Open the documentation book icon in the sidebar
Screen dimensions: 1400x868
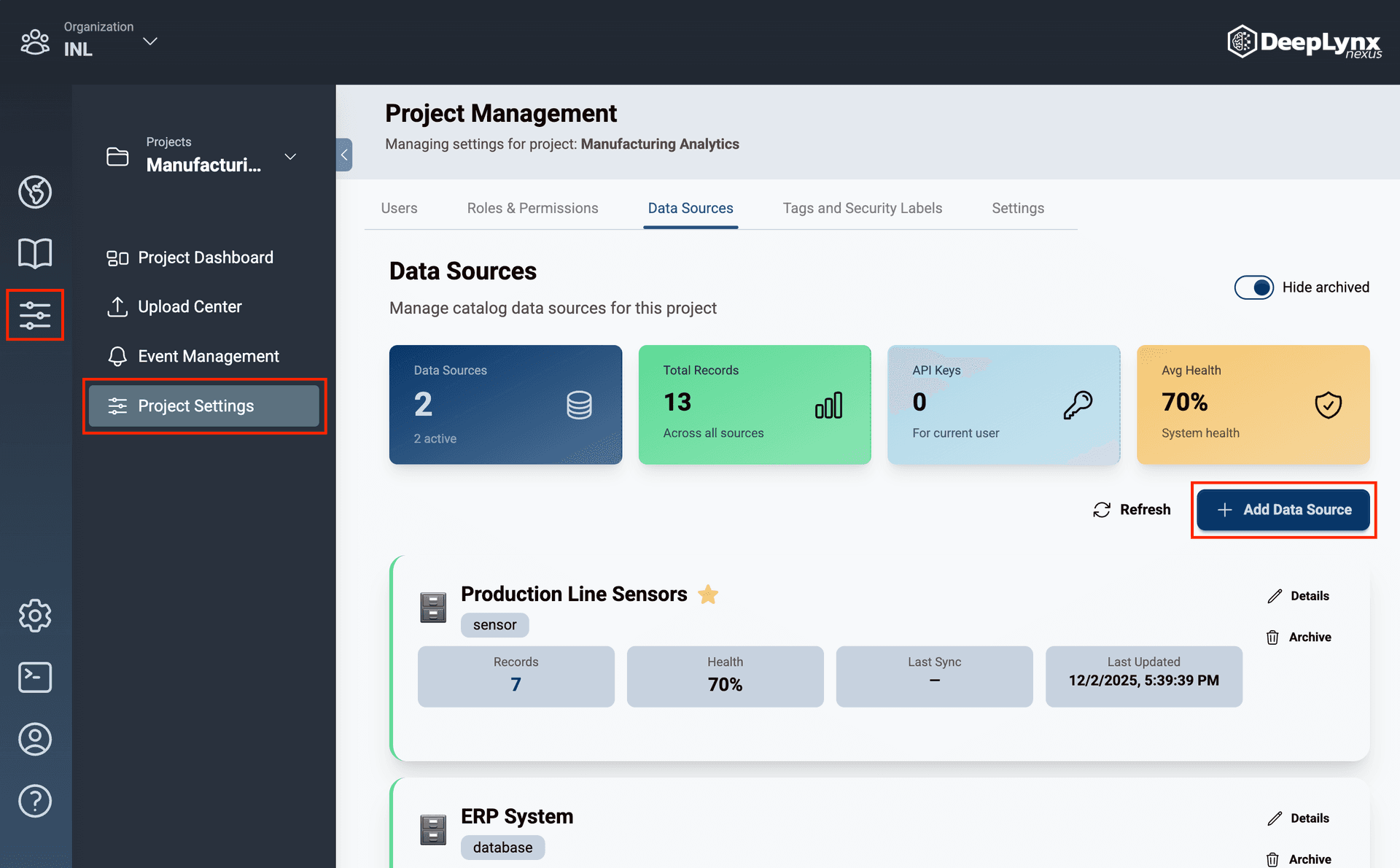[x=34, y=253]
